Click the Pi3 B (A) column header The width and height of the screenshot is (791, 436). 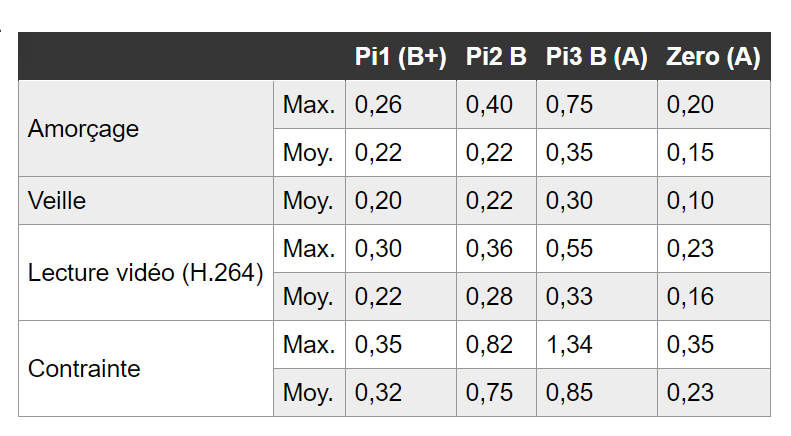(x=596, y=57)
